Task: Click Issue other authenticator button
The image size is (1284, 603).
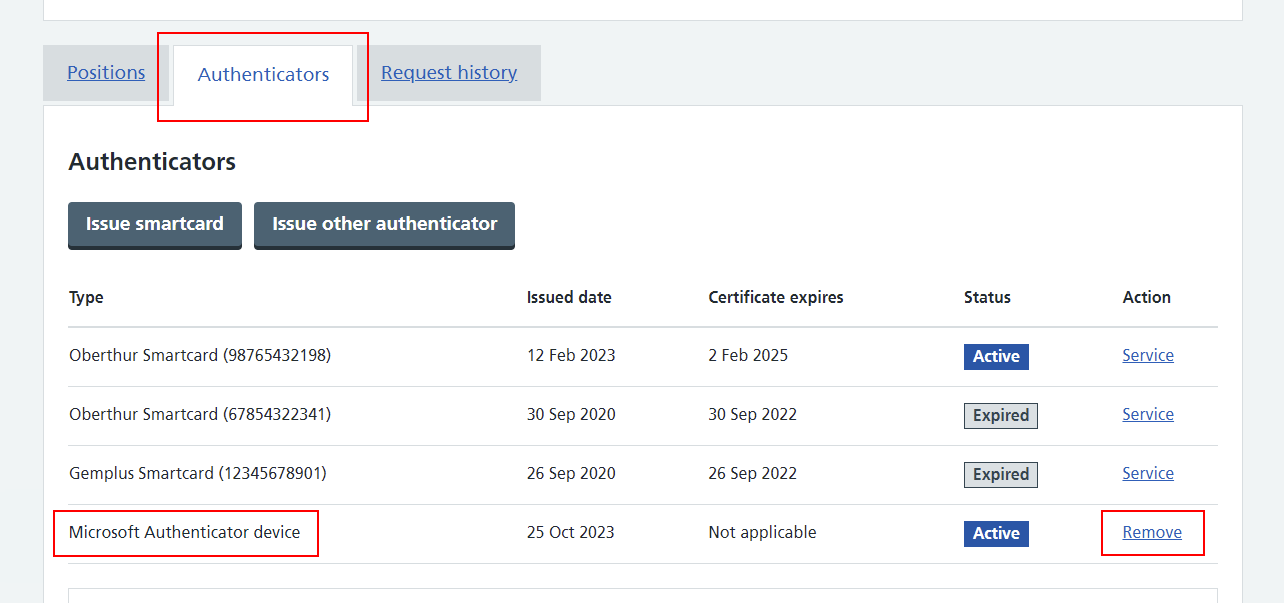Action: tap(384, 225)
